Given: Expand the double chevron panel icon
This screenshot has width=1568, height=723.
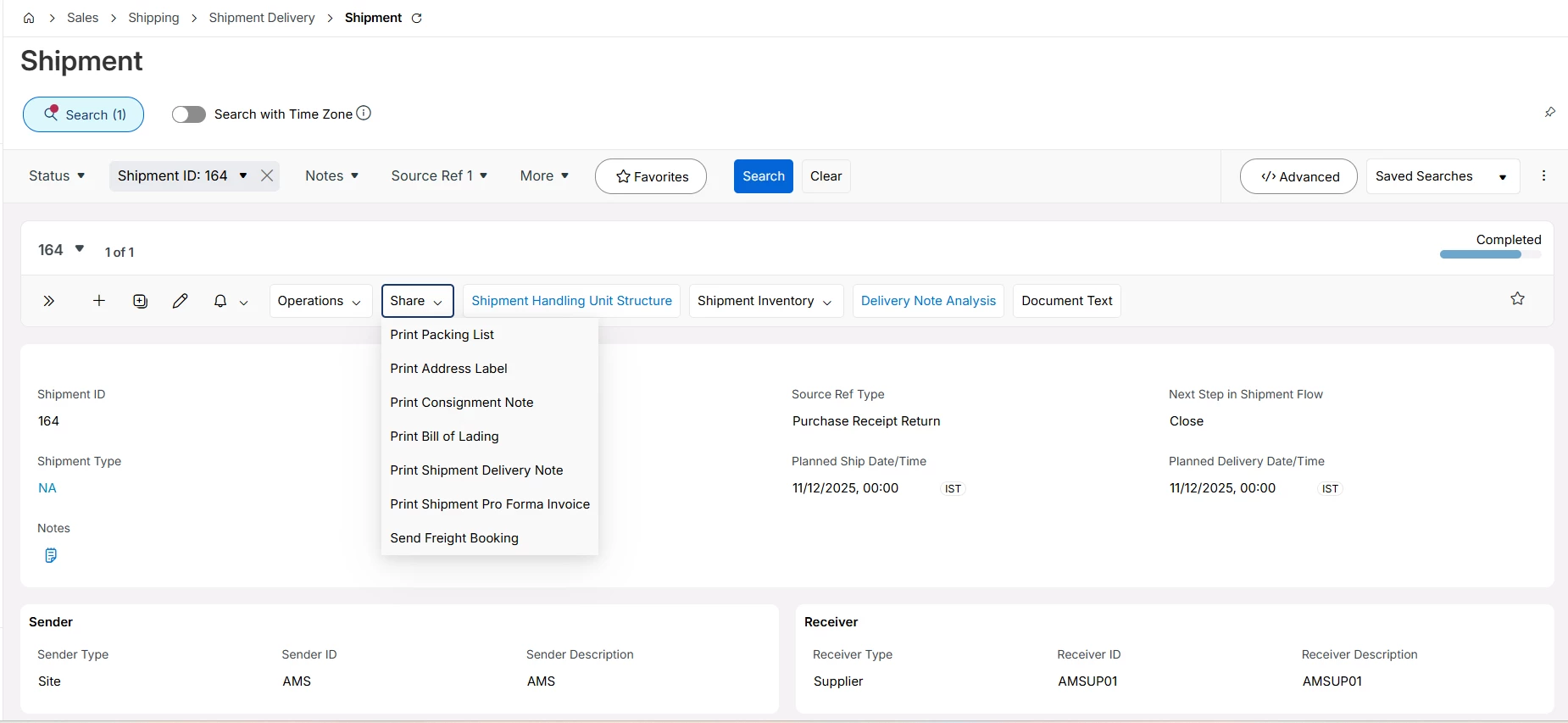Looking at the screenshot, I should point(49,301).
